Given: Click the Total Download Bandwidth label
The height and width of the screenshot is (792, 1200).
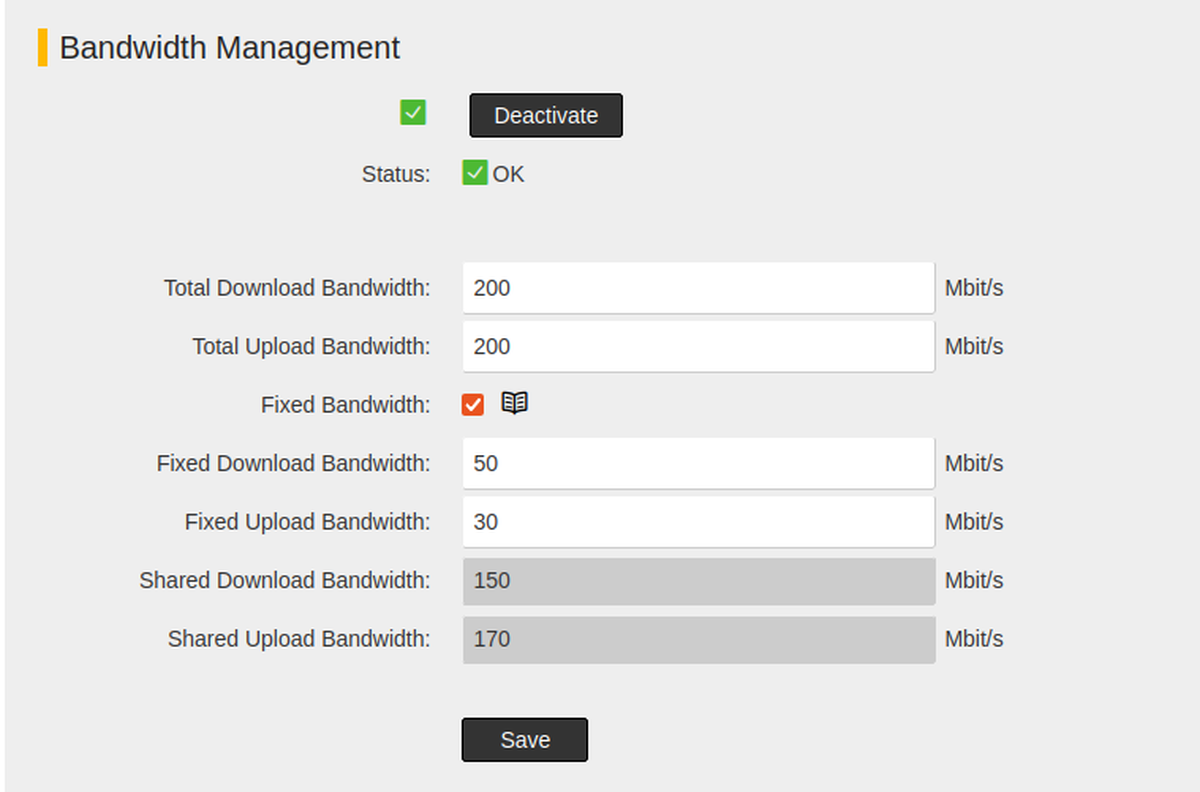Looking at the screenshot, I should 297,288.
